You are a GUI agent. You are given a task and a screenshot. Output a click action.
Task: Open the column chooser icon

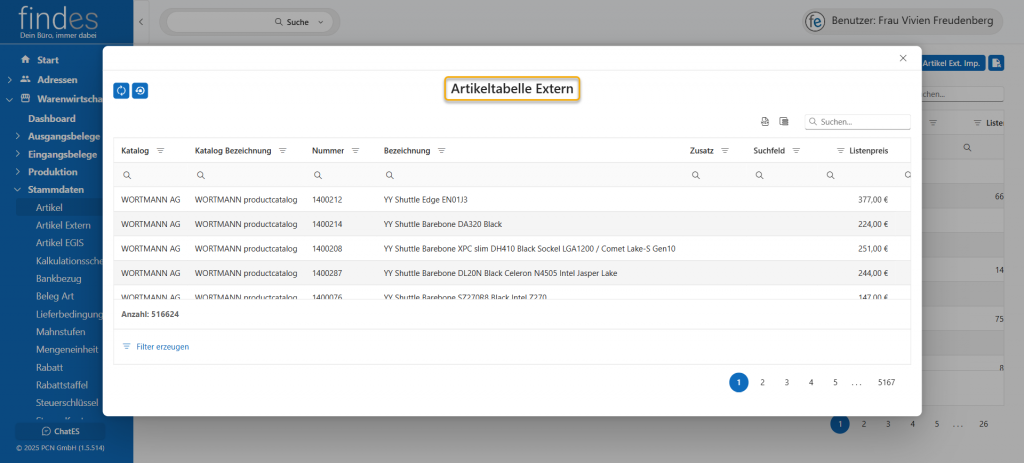click(x=784, y=122)
